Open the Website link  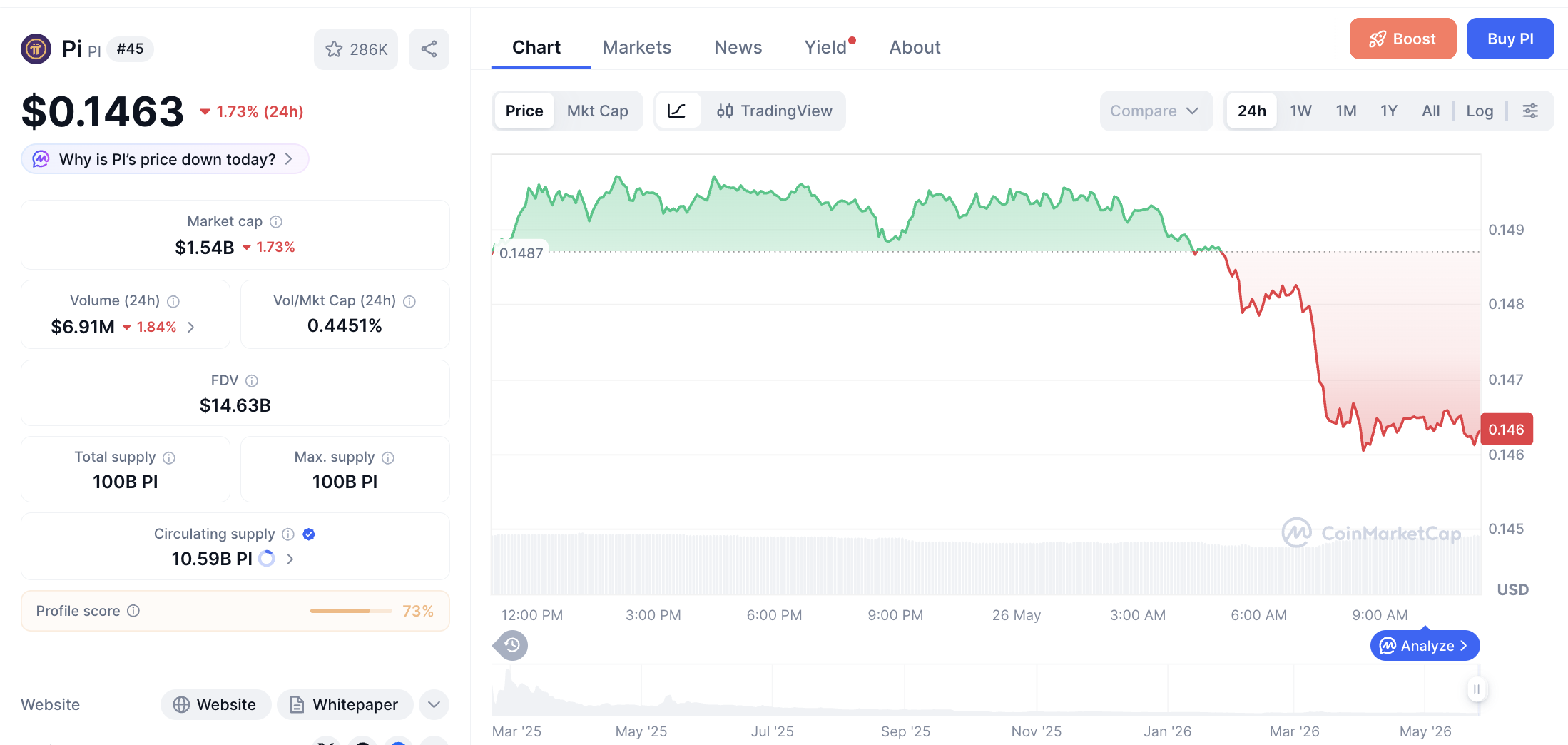215,705
